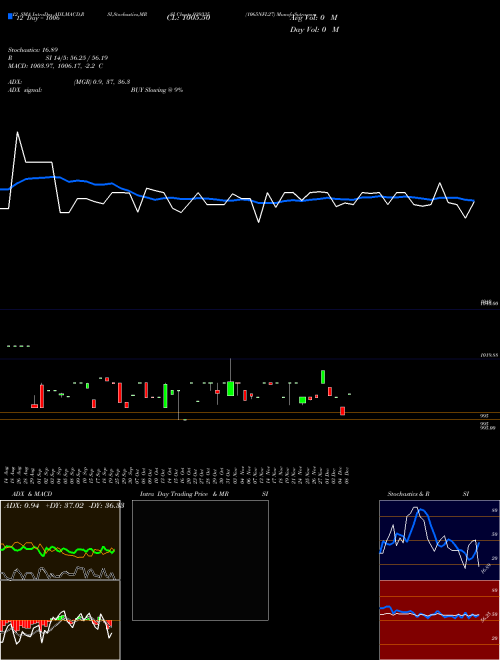Image resolution: width=500 pixels, height=660 pixels.
Task: Click the ADX: 0.94 value in ADX panel
Action: [21, 506]
